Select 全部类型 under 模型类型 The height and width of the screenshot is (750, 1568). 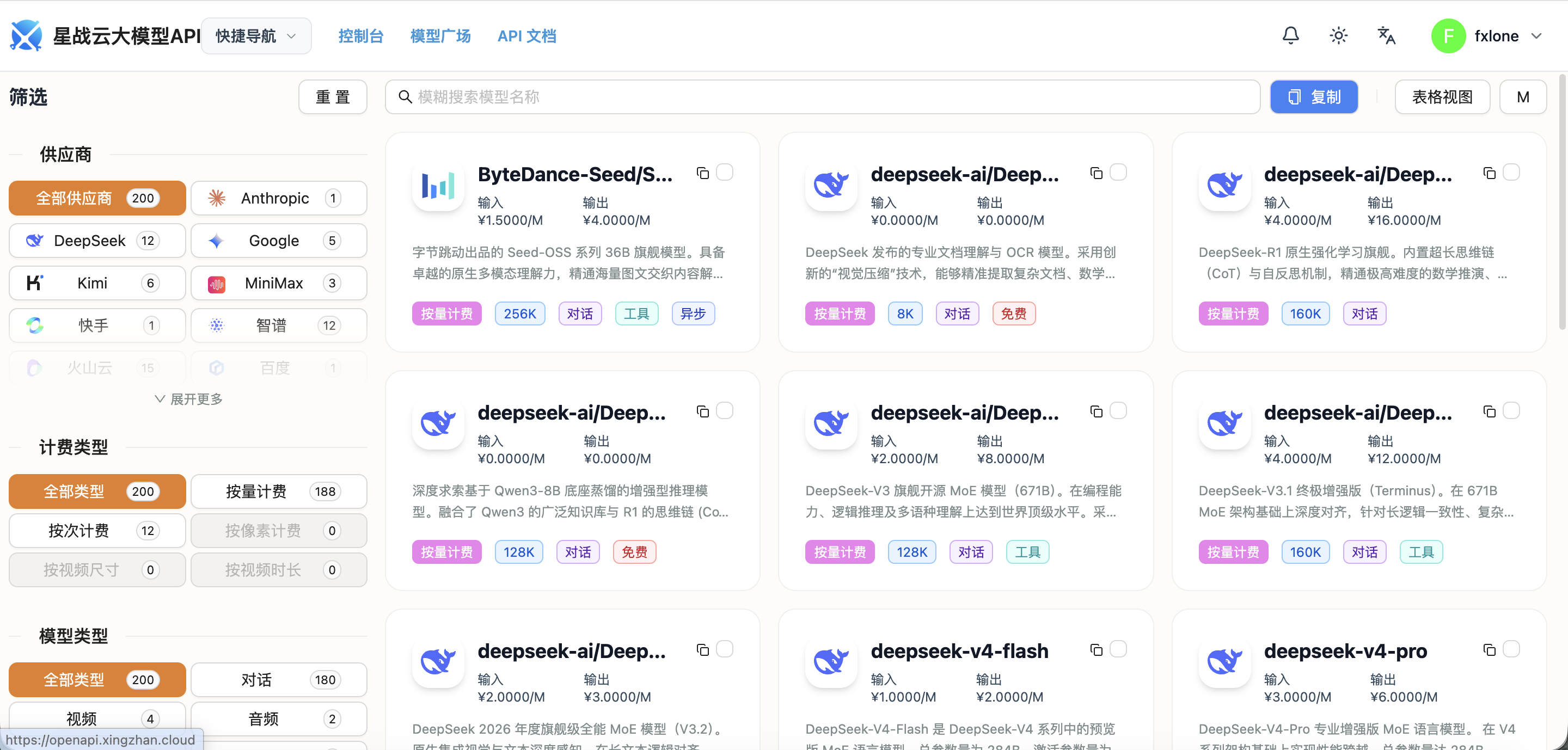point(97,680)
